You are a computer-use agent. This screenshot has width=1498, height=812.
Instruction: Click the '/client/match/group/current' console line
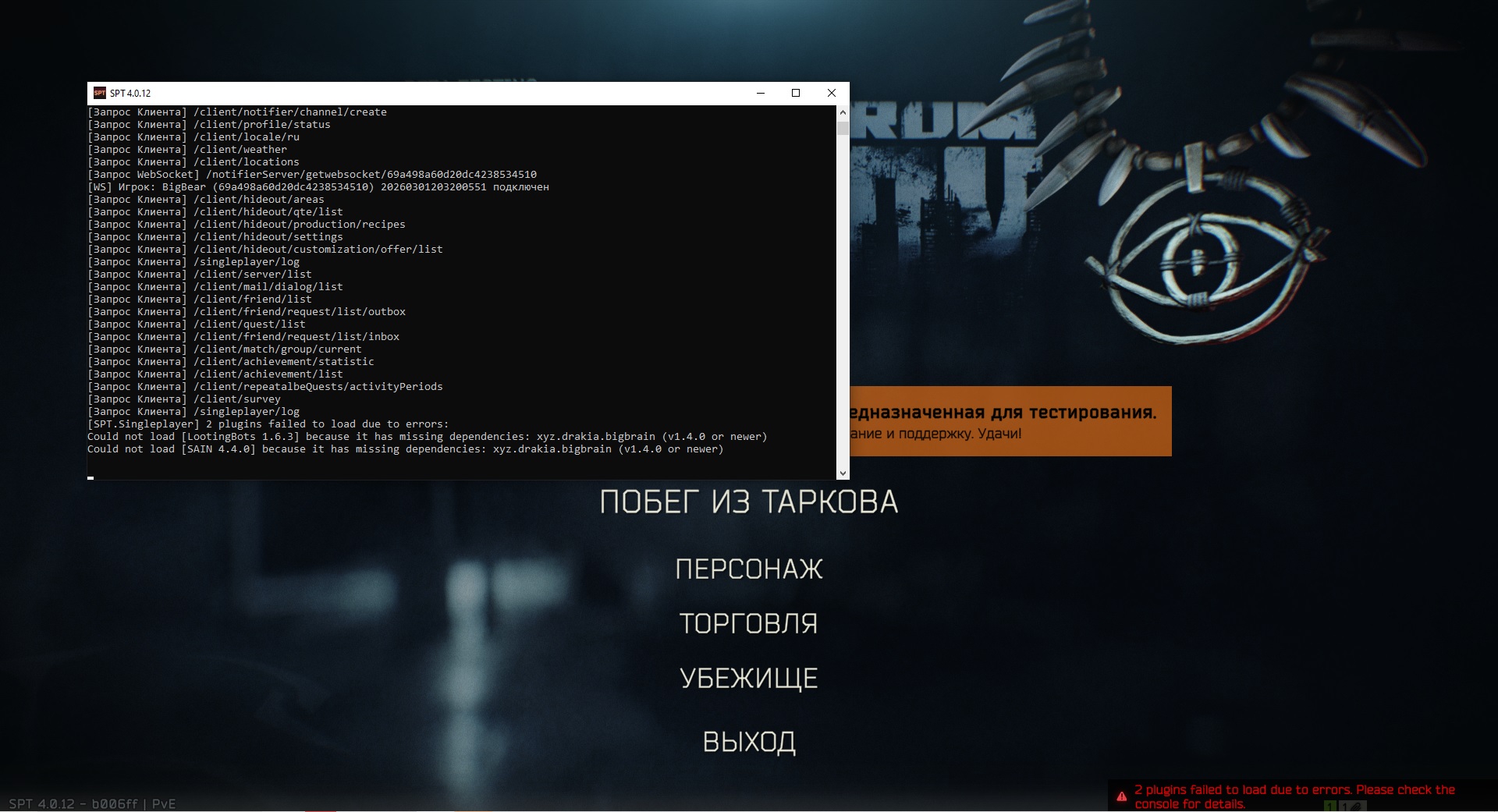225,349
